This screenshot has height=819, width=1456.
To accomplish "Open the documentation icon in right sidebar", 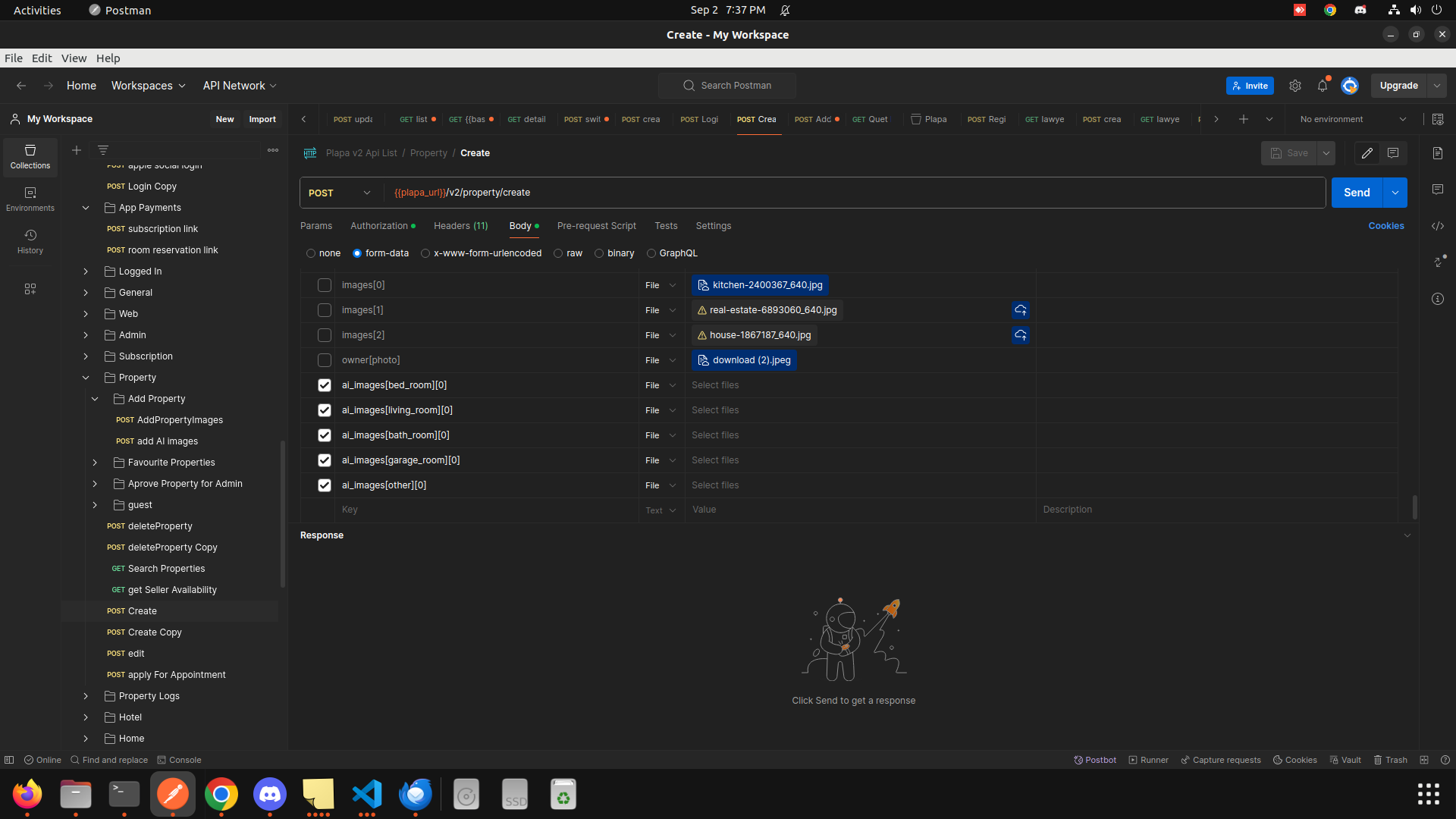I will tap(1438, 153).
